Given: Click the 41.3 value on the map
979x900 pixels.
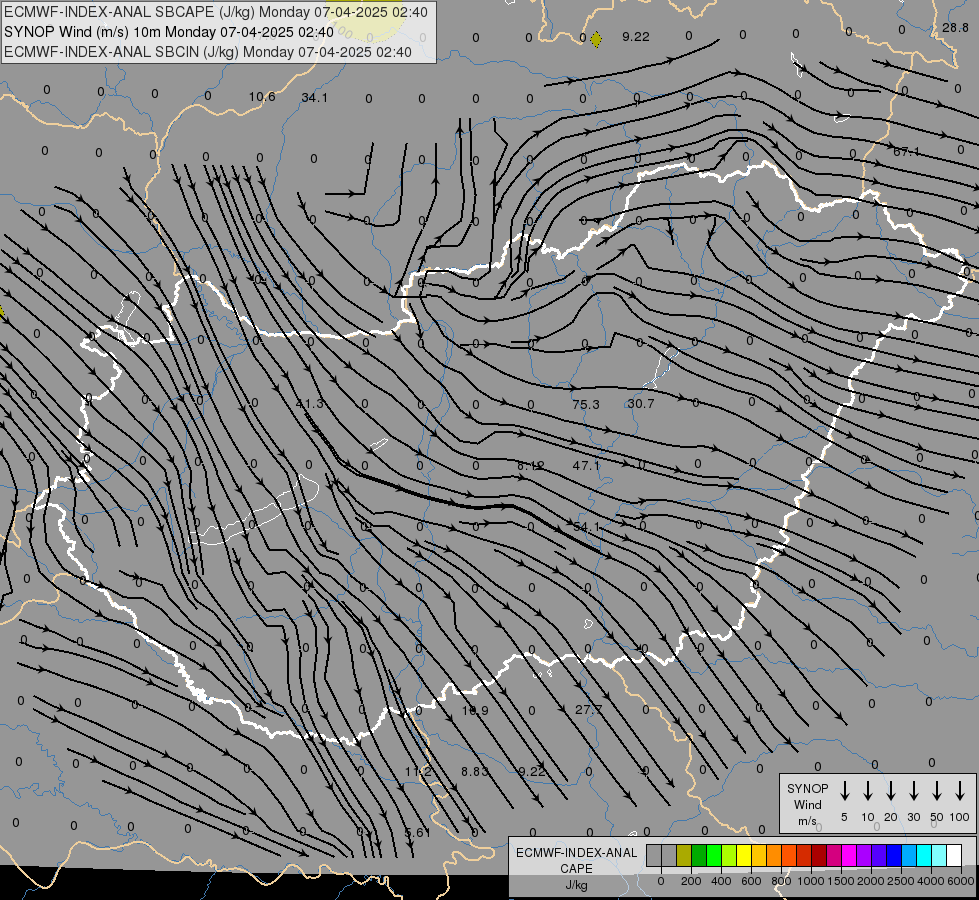Looking at the screenshot, I should pos(310,403).
